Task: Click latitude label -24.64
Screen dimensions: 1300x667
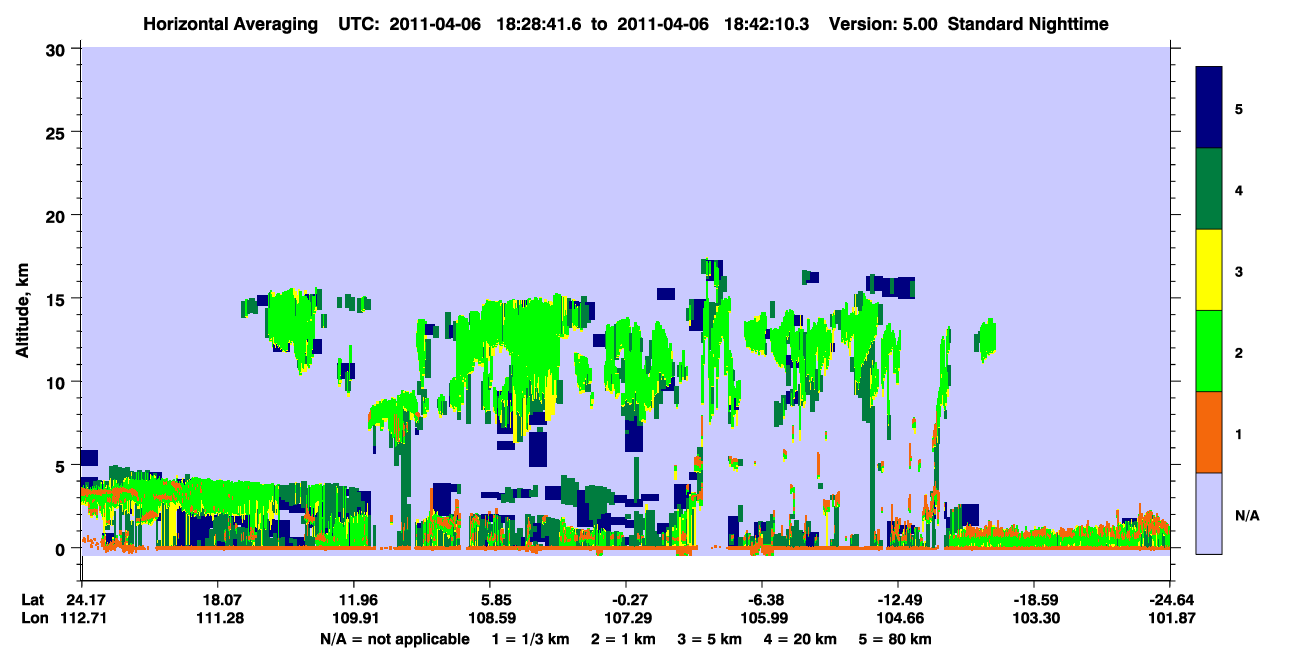Action: (1169, 600)
